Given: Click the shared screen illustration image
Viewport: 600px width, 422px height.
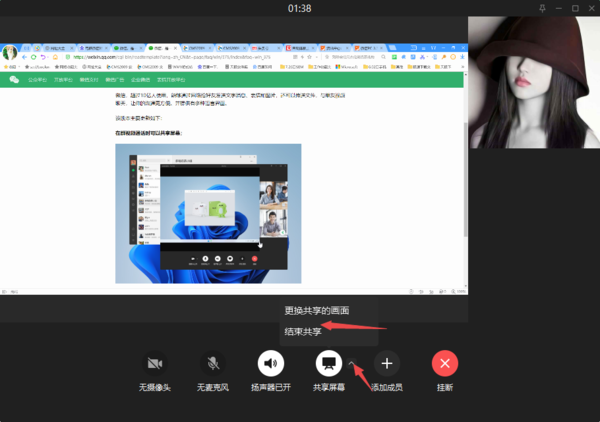Looking at the screenshot, I should (207, 213).
